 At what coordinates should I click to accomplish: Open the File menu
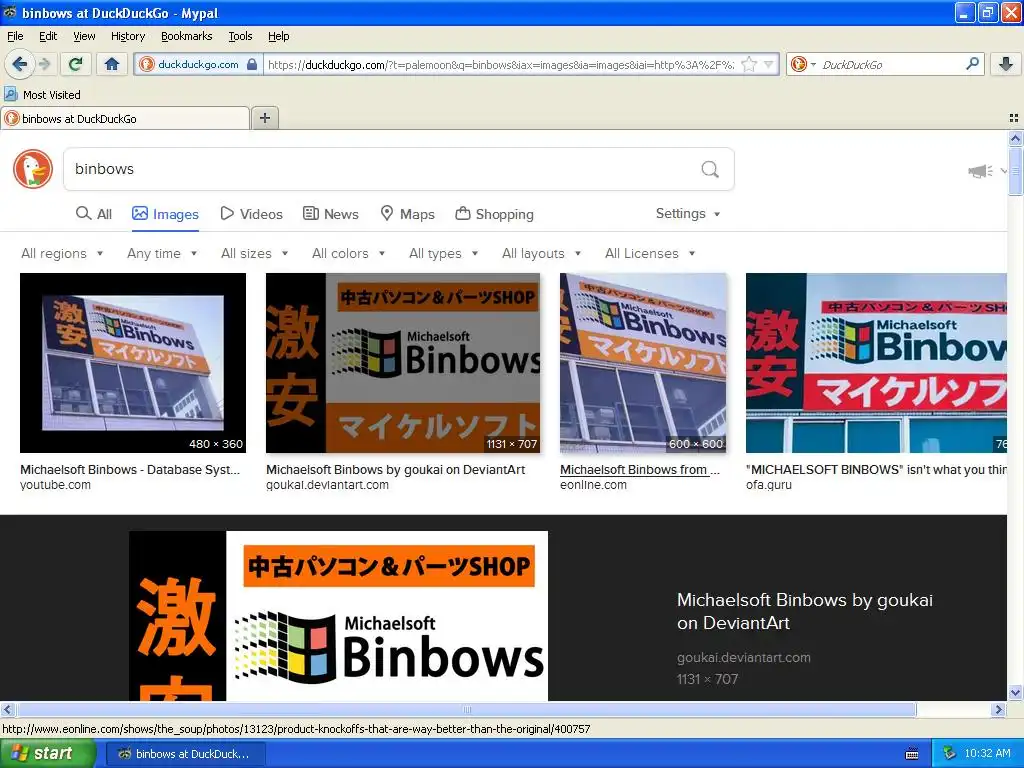click(x=15, y=36)
